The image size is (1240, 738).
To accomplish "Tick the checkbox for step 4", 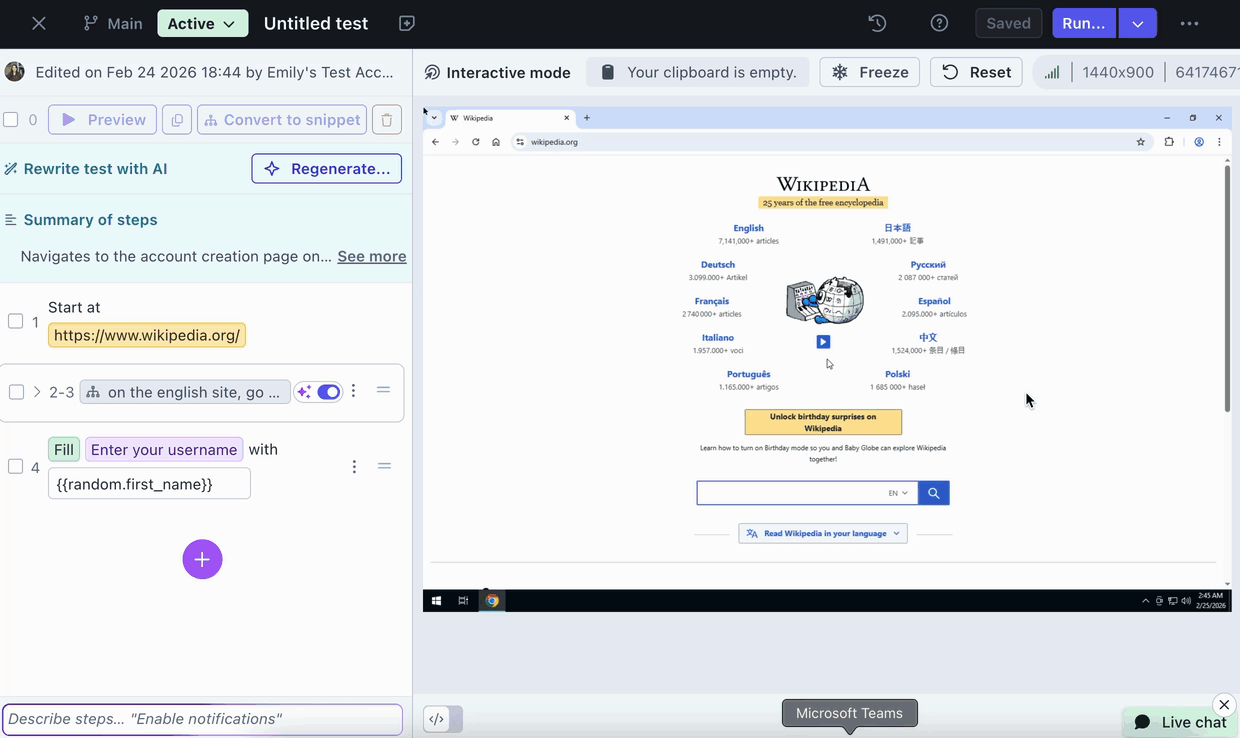I will click(16, 466).
